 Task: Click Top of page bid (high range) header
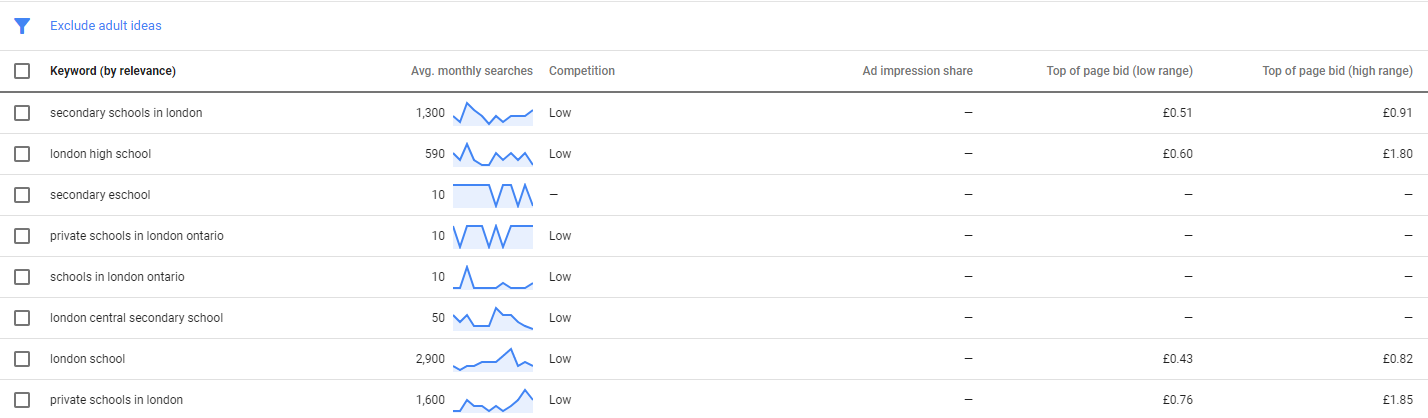point(1338,71)
